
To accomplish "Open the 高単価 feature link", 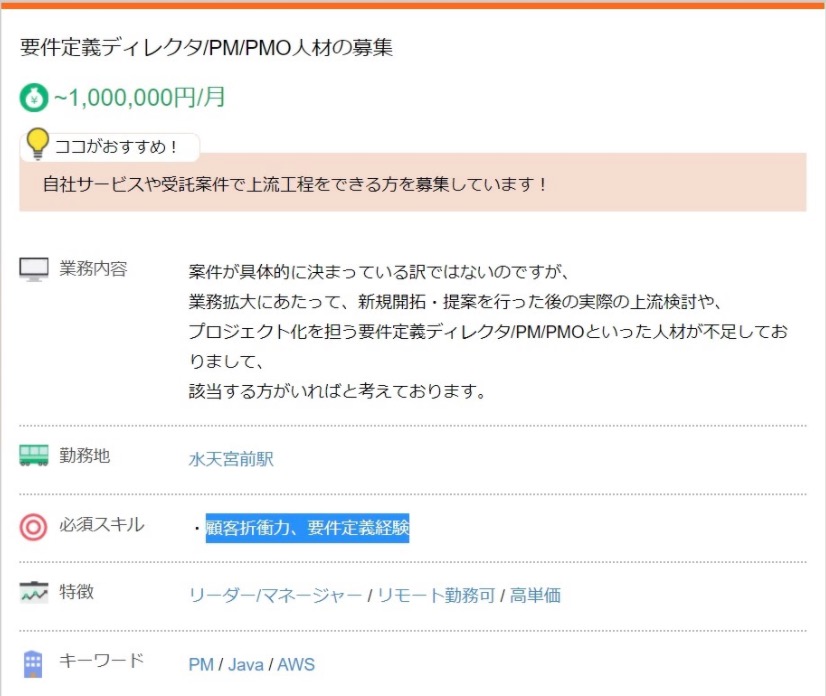I will click(x=535, y=595).
